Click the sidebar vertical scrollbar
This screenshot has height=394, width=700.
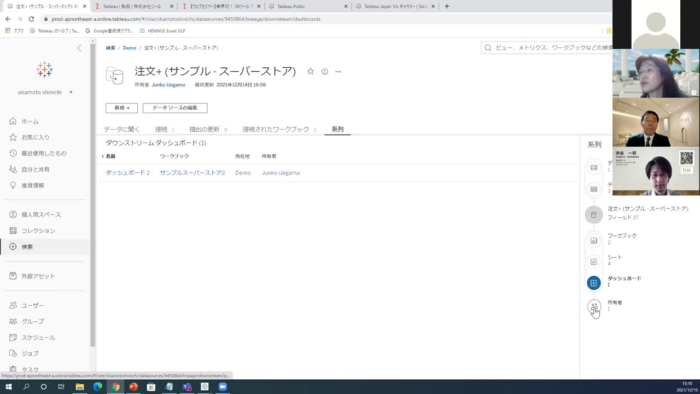click(93, 194)
